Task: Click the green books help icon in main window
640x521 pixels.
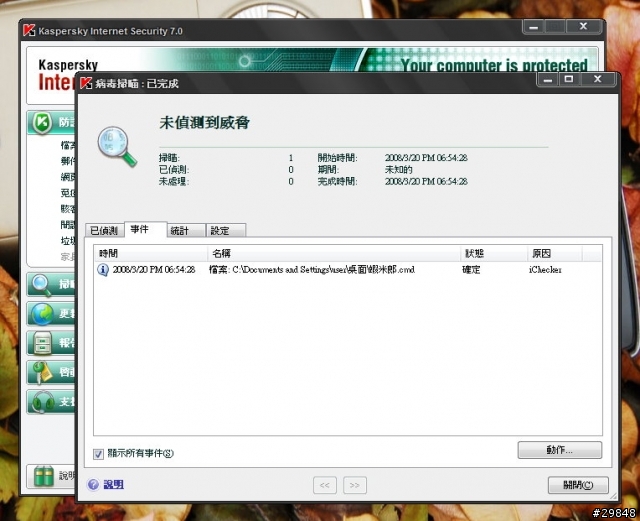Action: pyautogui.click(x=44, y=476)
